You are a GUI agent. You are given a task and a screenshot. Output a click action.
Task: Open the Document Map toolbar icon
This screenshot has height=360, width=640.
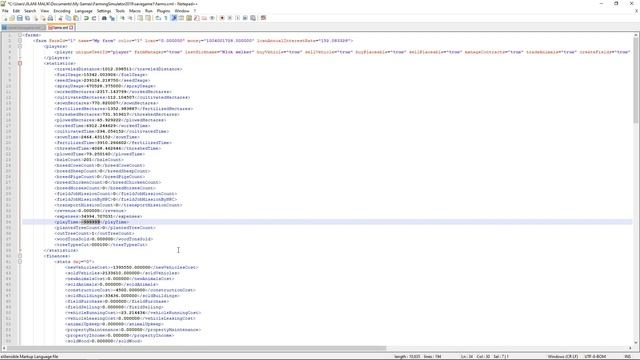pyautogui.click(x=189, y=18)
